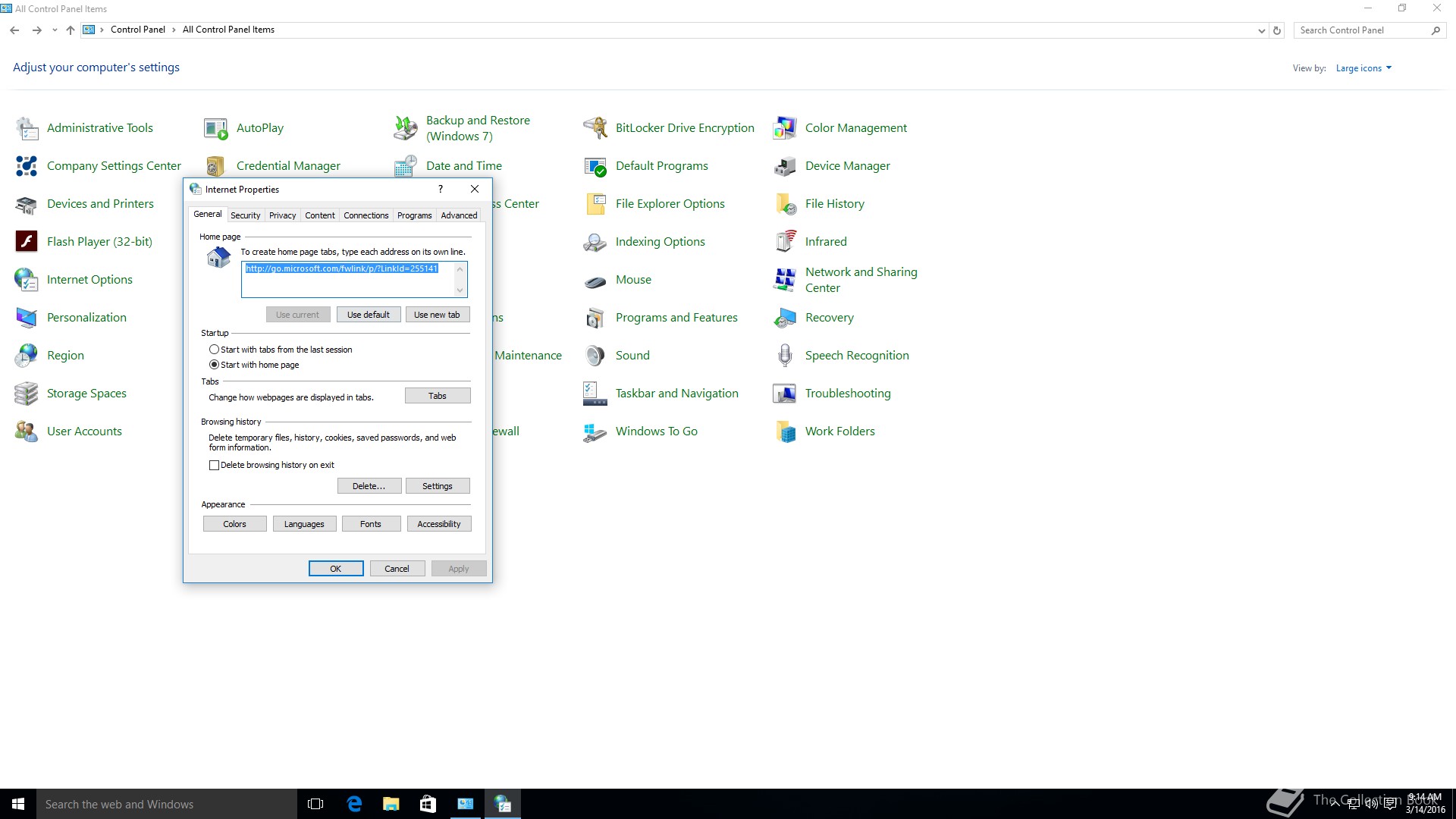
Task: Open the Recovery icon
Action: coord(785,318)
